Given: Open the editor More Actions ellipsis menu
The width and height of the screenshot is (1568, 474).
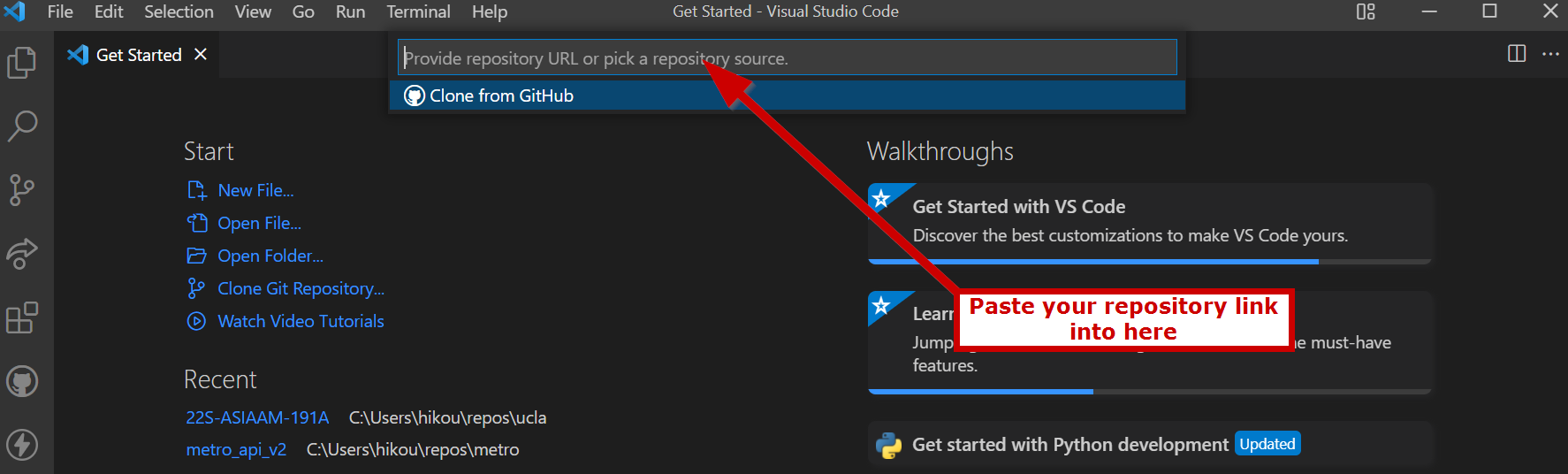Looking at the screenshot, I should (1550, 54).
